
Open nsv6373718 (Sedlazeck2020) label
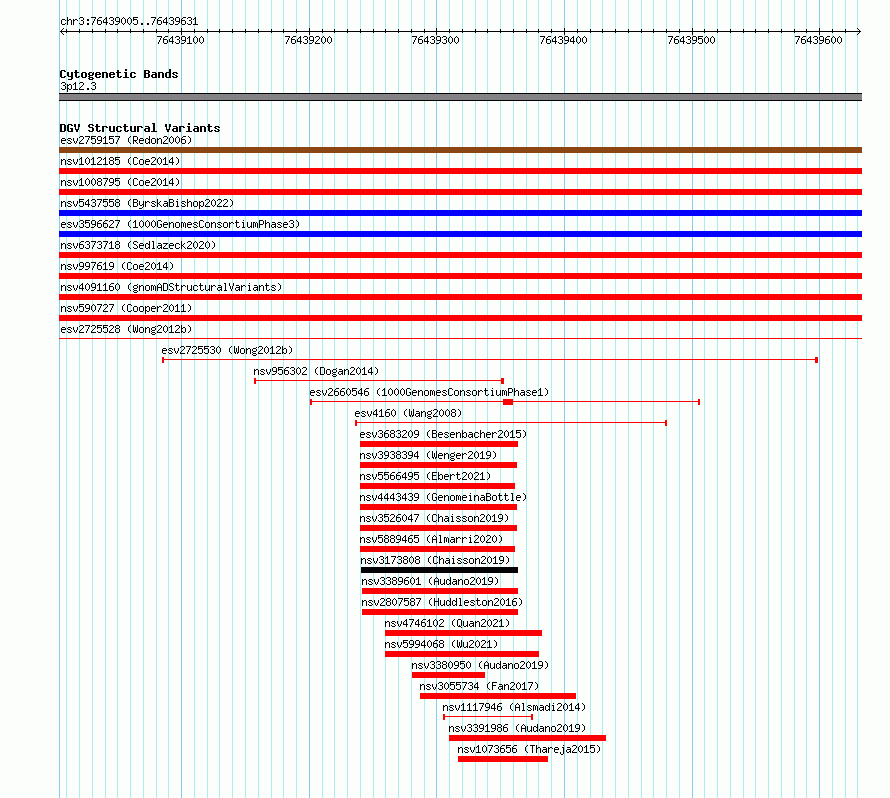pos(138,245)
